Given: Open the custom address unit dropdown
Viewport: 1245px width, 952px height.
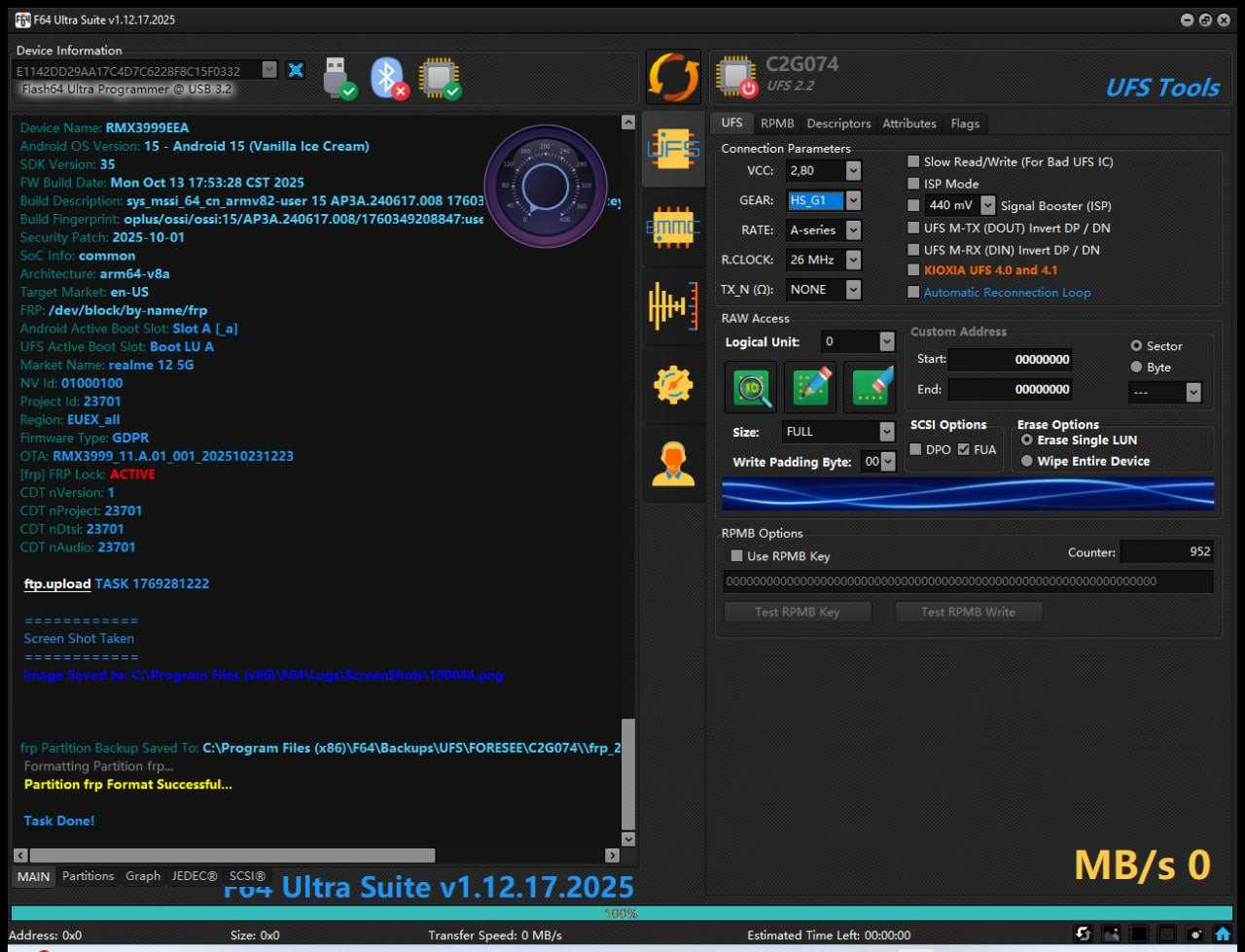Looking at the screenshot, I should (1193, 393).
